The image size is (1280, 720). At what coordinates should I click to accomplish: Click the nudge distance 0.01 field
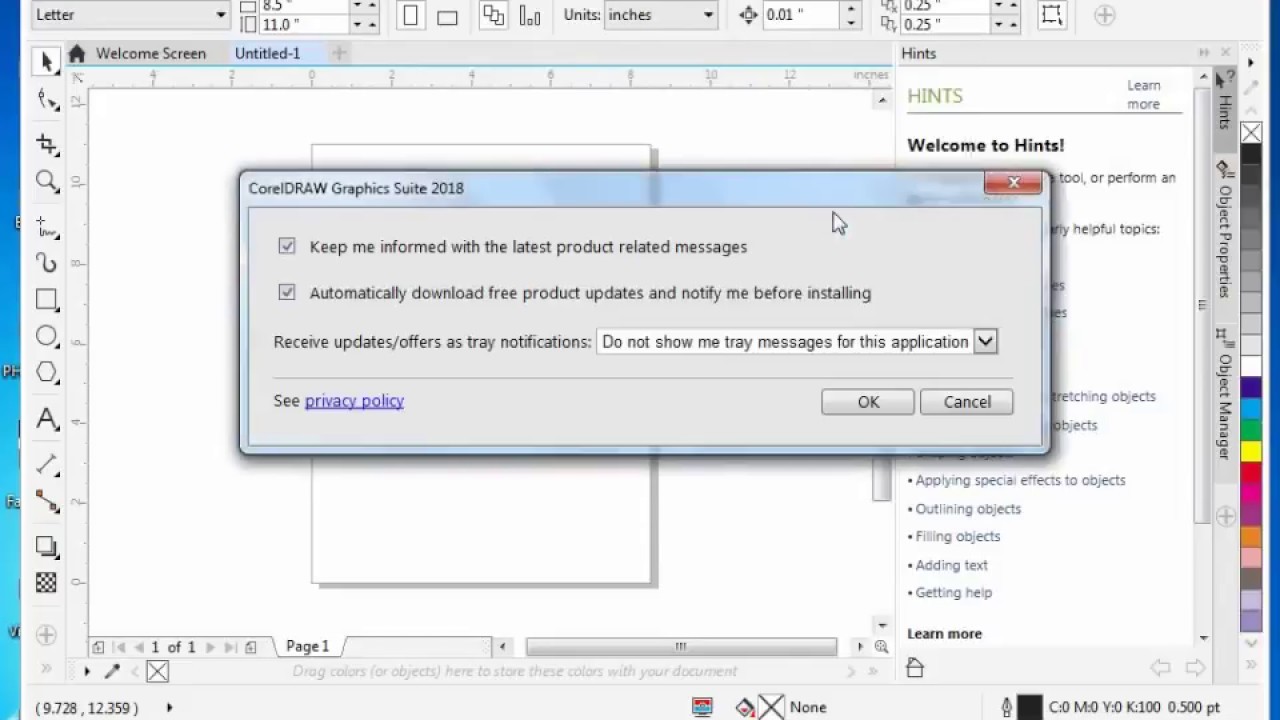click(x=802, y=15)
